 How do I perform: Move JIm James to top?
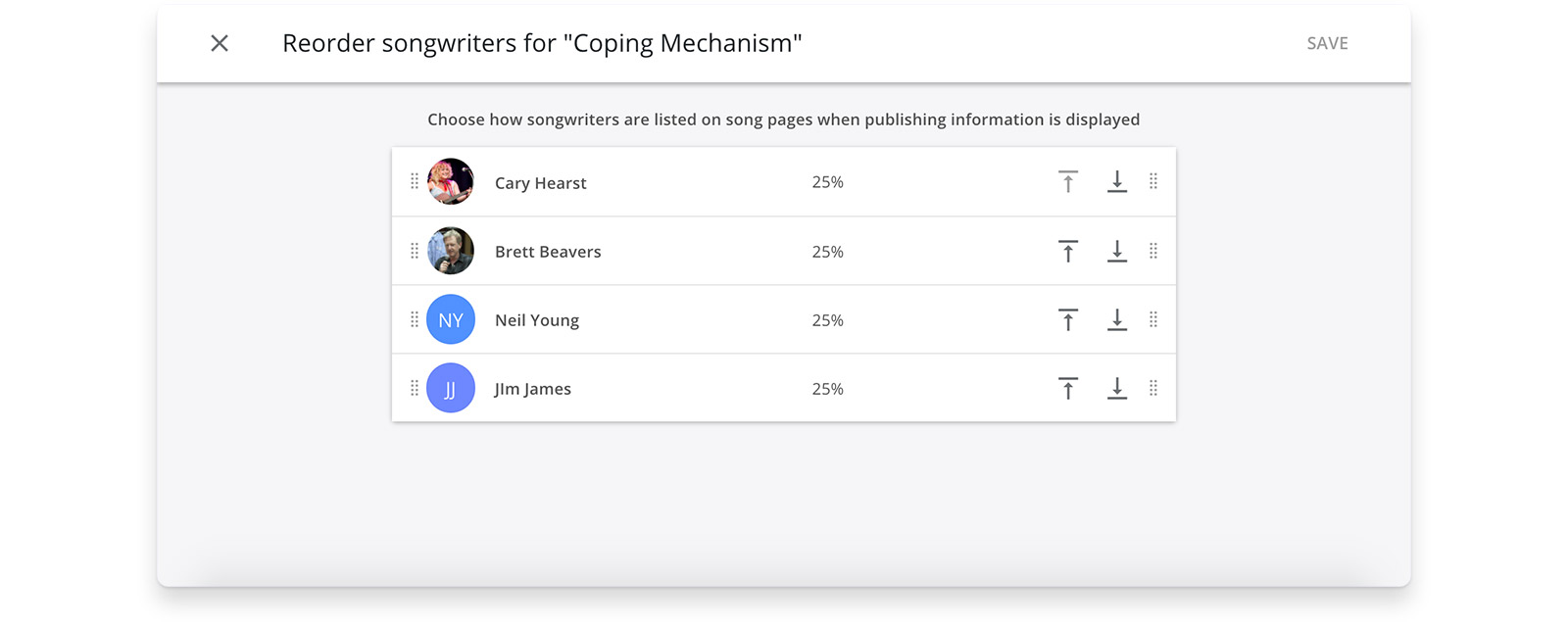click(x=1068, y=389)
